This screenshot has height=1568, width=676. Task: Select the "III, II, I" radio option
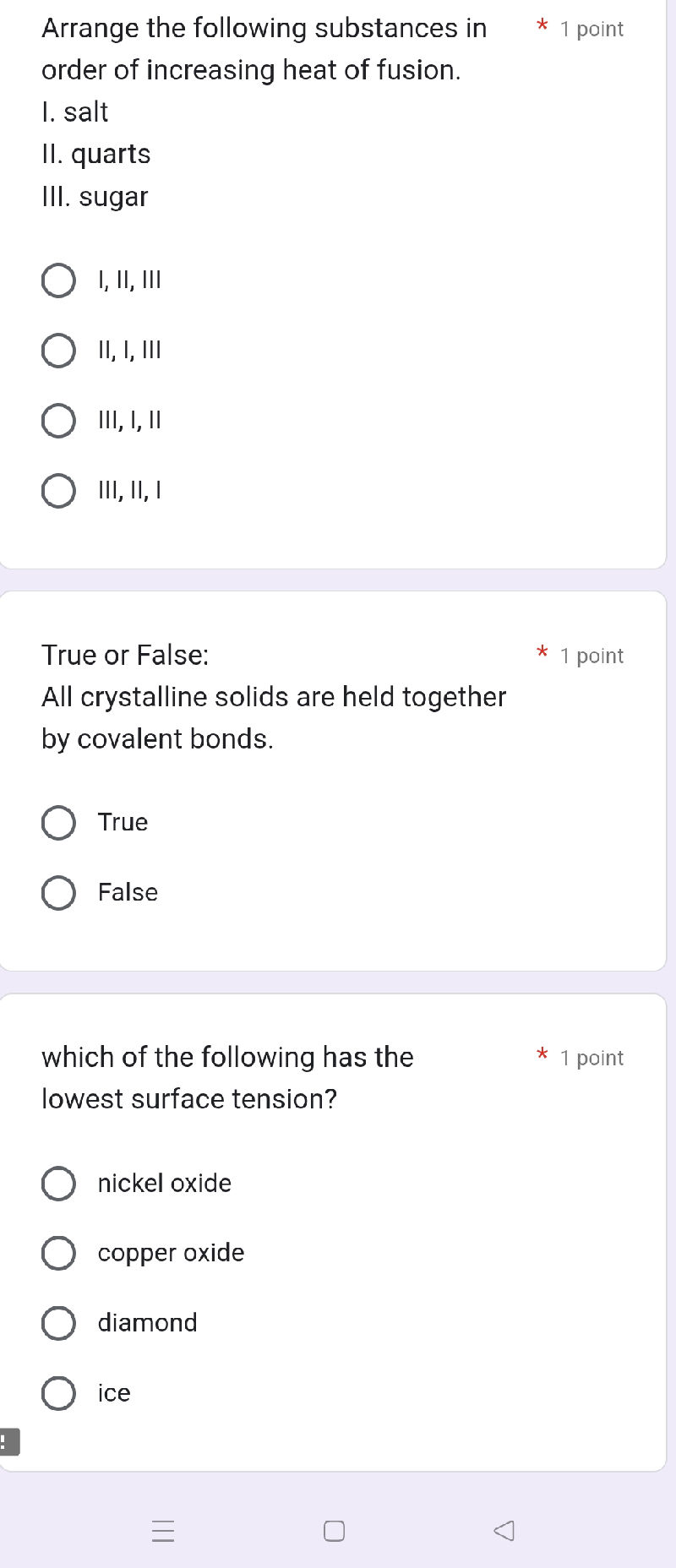[58, 491]
